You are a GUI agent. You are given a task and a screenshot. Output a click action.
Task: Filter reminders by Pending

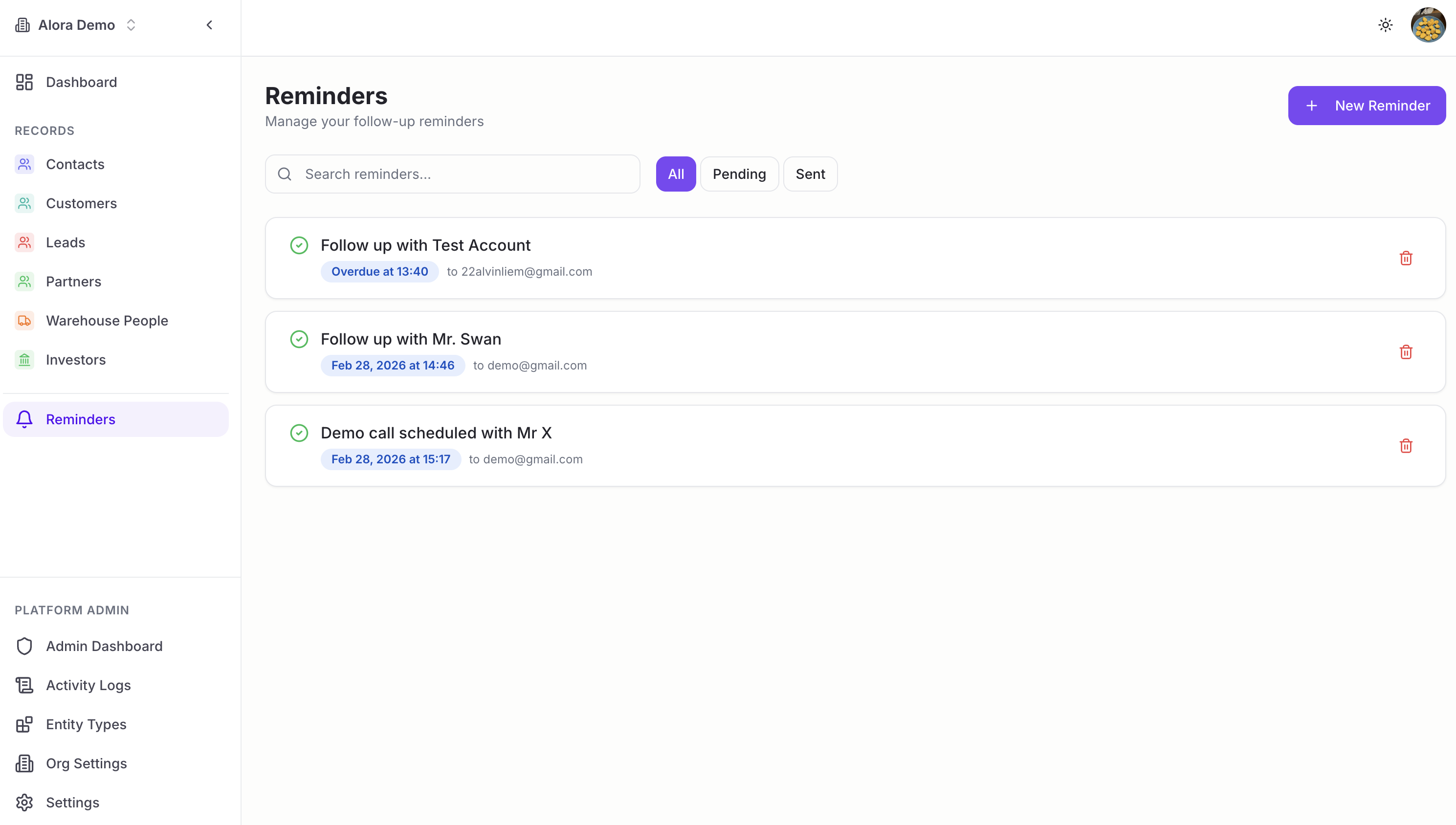pos(739,174)
